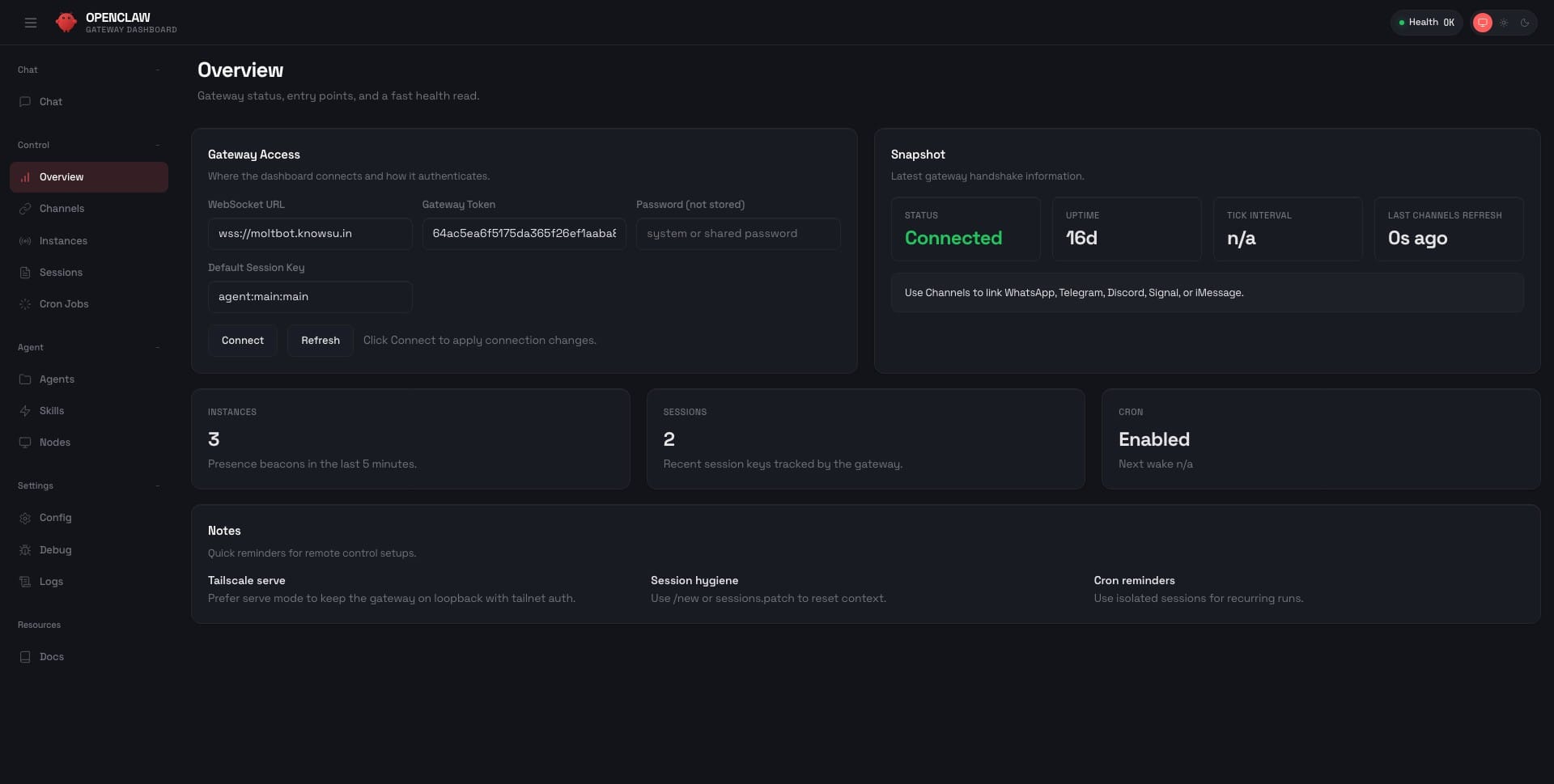Click the Cron Jobs spinner icon
The image size is (1554, 784).
[25, 304]
